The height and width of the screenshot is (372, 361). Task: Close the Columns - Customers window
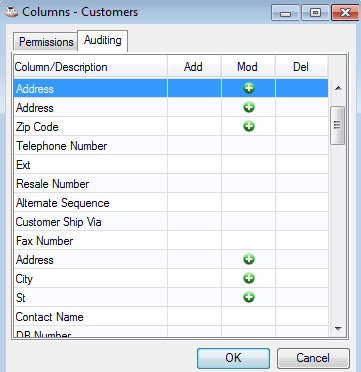[x=345, y=13]
